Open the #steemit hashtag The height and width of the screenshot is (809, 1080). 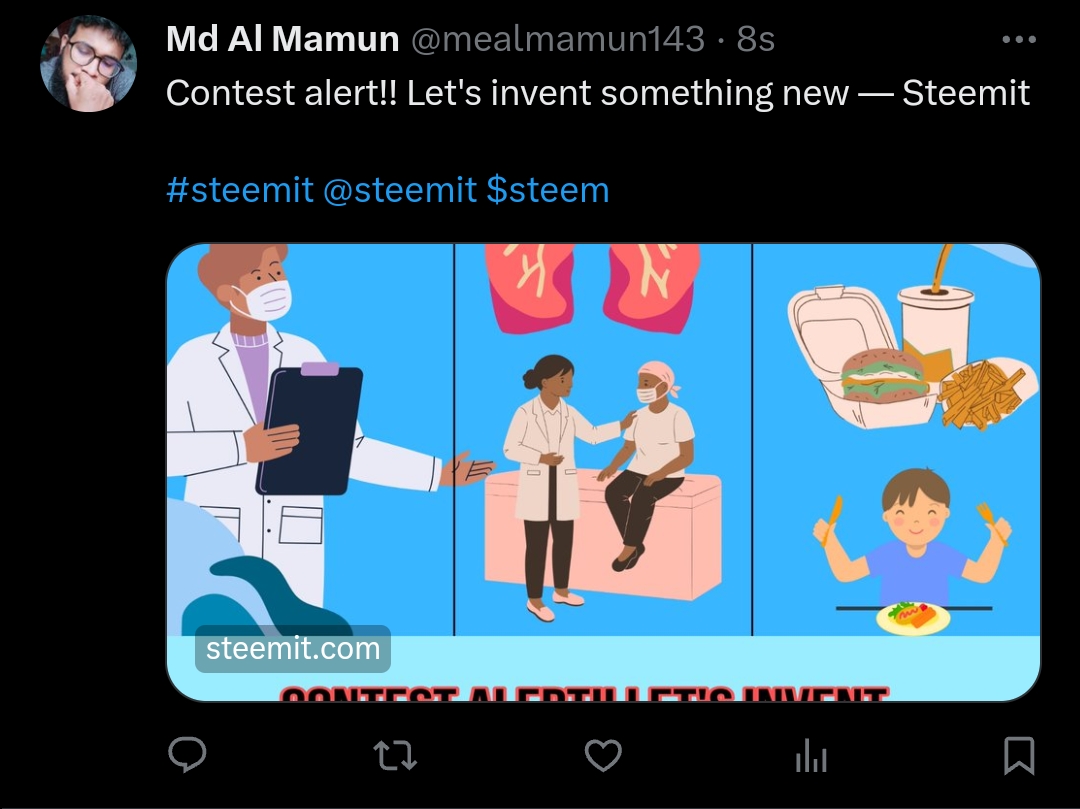tap(240, 190)
